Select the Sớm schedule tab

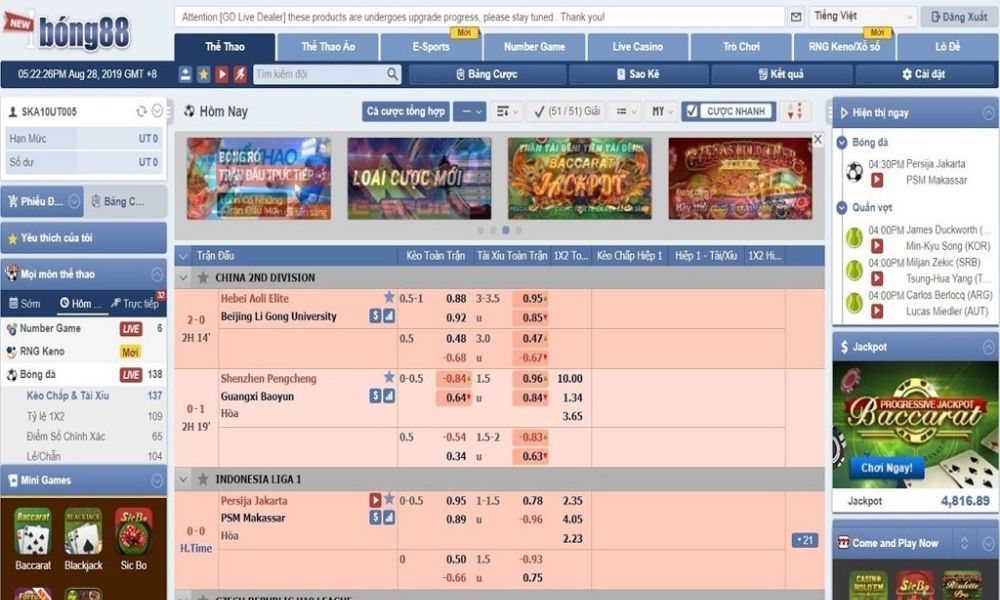(25, 304)
